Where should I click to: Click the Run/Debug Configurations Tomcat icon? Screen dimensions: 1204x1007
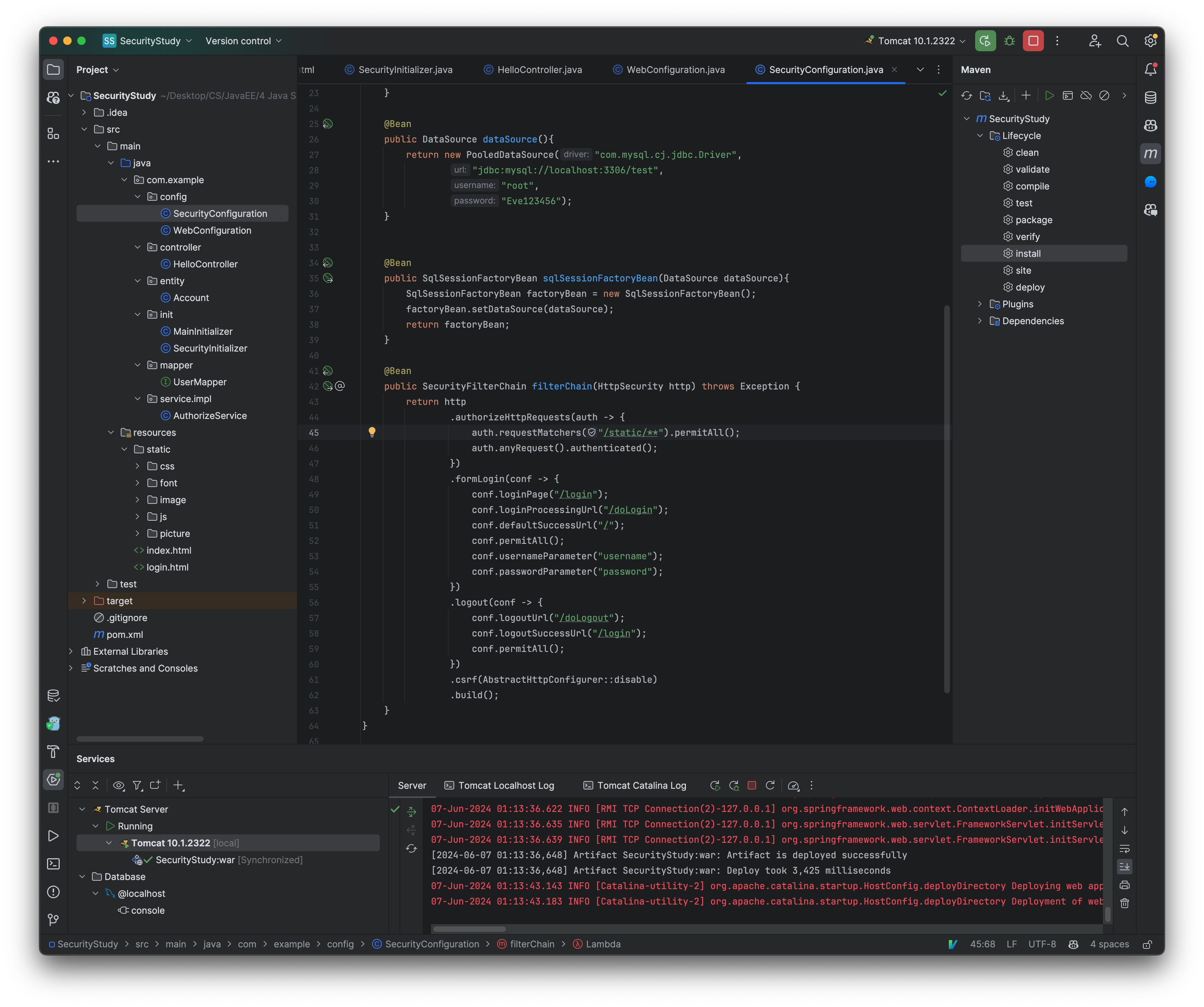pos(869,41)
